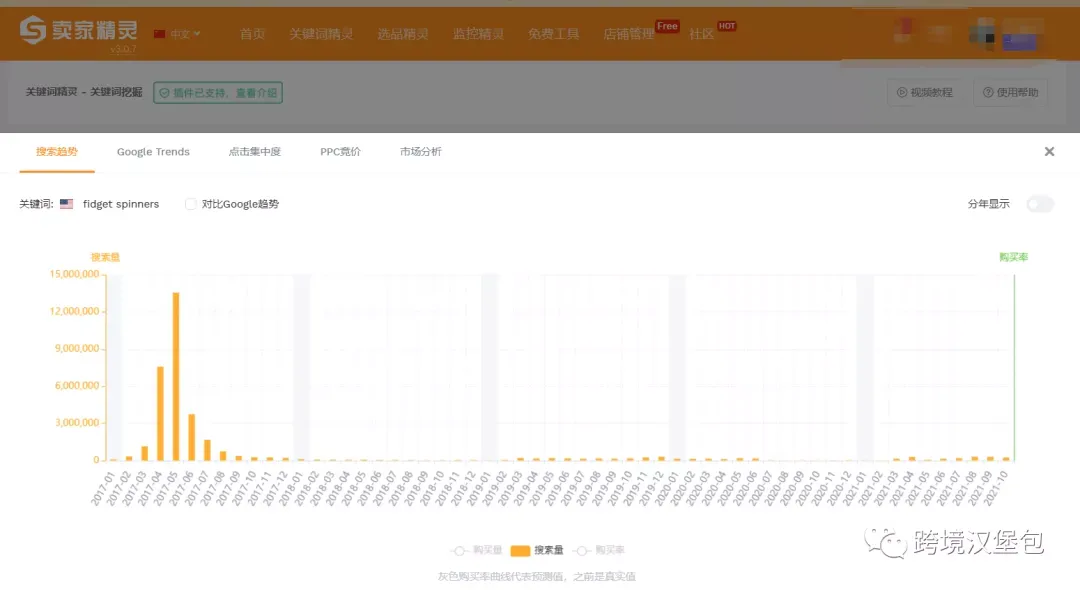Click the play icon in 视频教程
Image resolution: width=1080 pixels, height=590 pixels.
[902, 92]
